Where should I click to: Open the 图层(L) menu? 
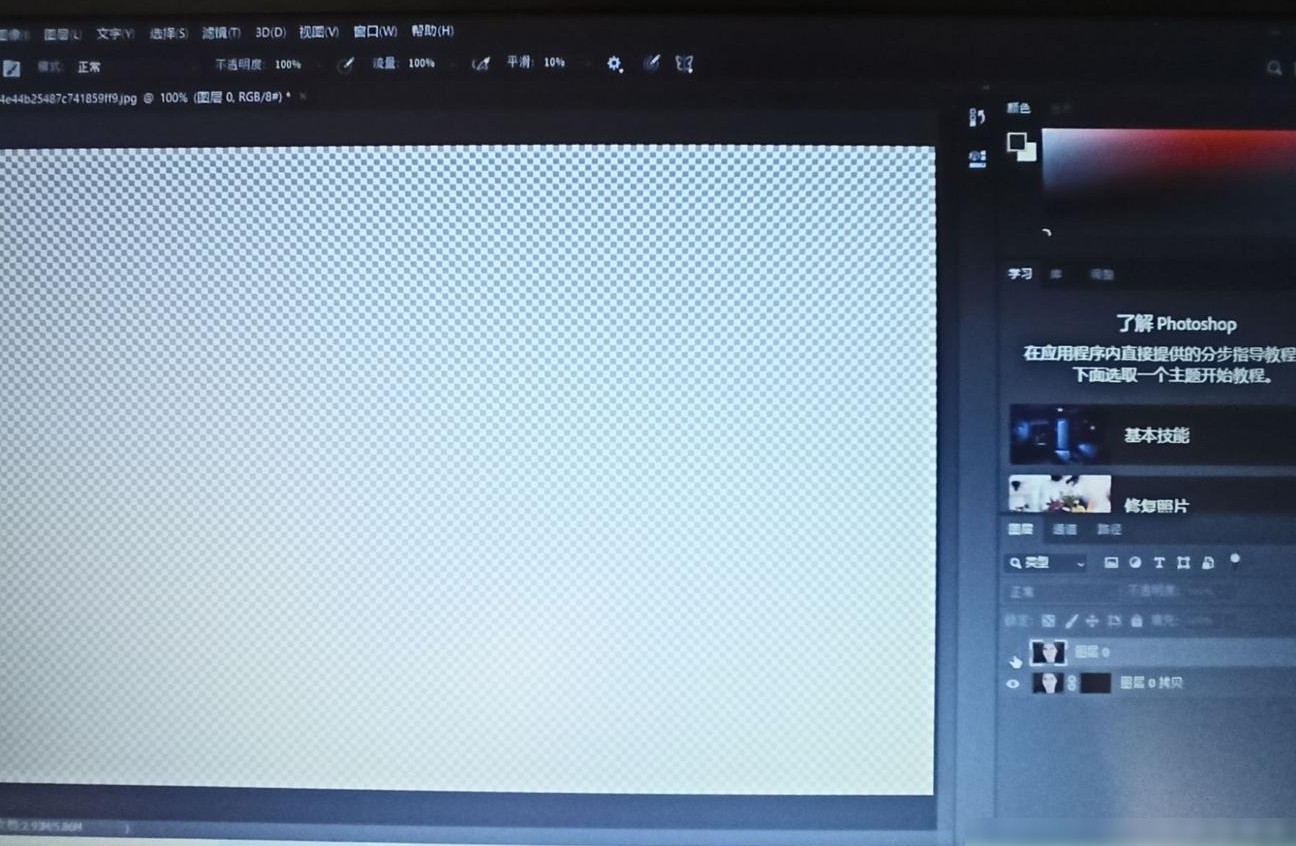tap(62, 34)
